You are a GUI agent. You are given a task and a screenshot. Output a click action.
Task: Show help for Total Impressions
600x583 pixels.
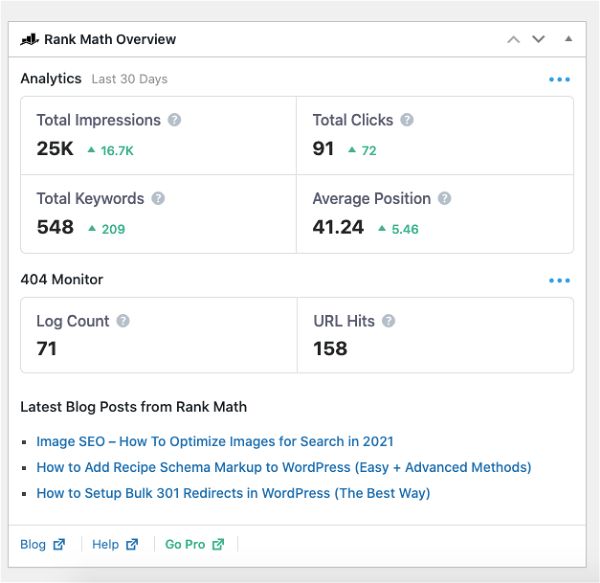[174, 120]
